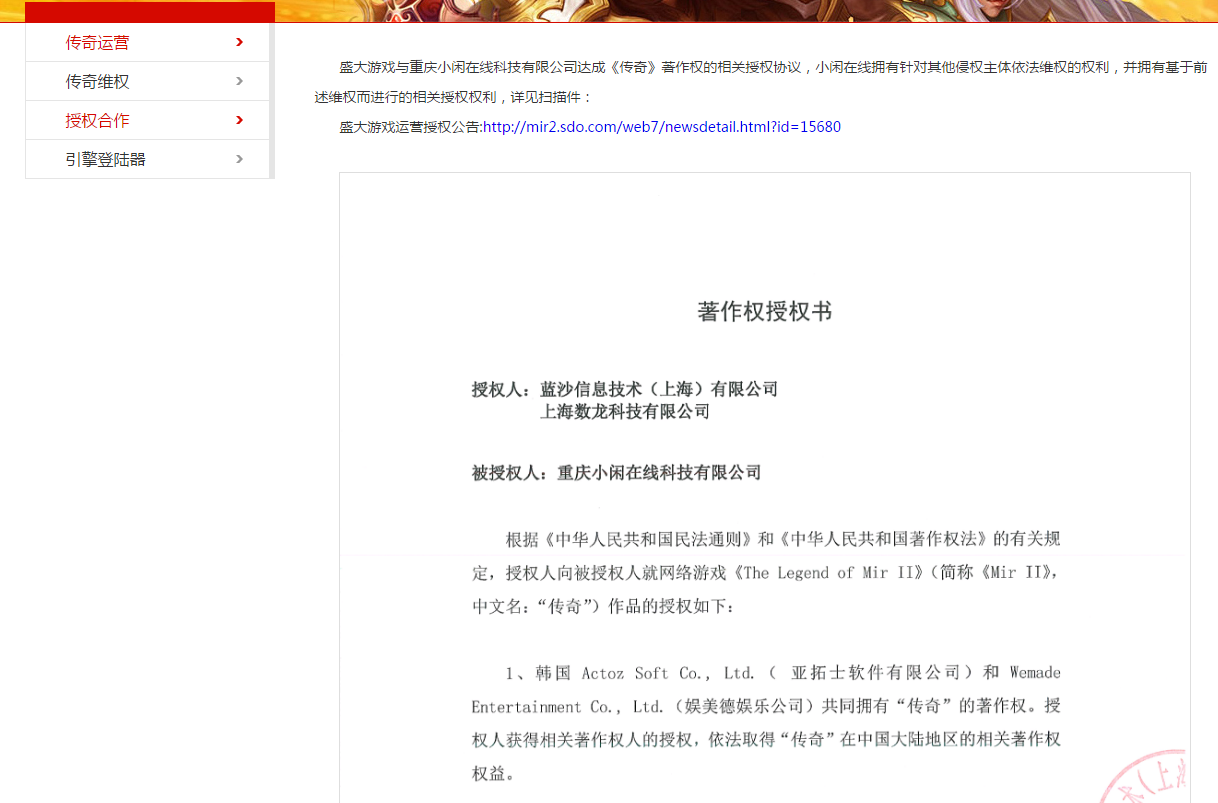Click the 授权人 蓝沙信息技术 line
Screen dimensions: 1218x803
[x=624, y=389]
